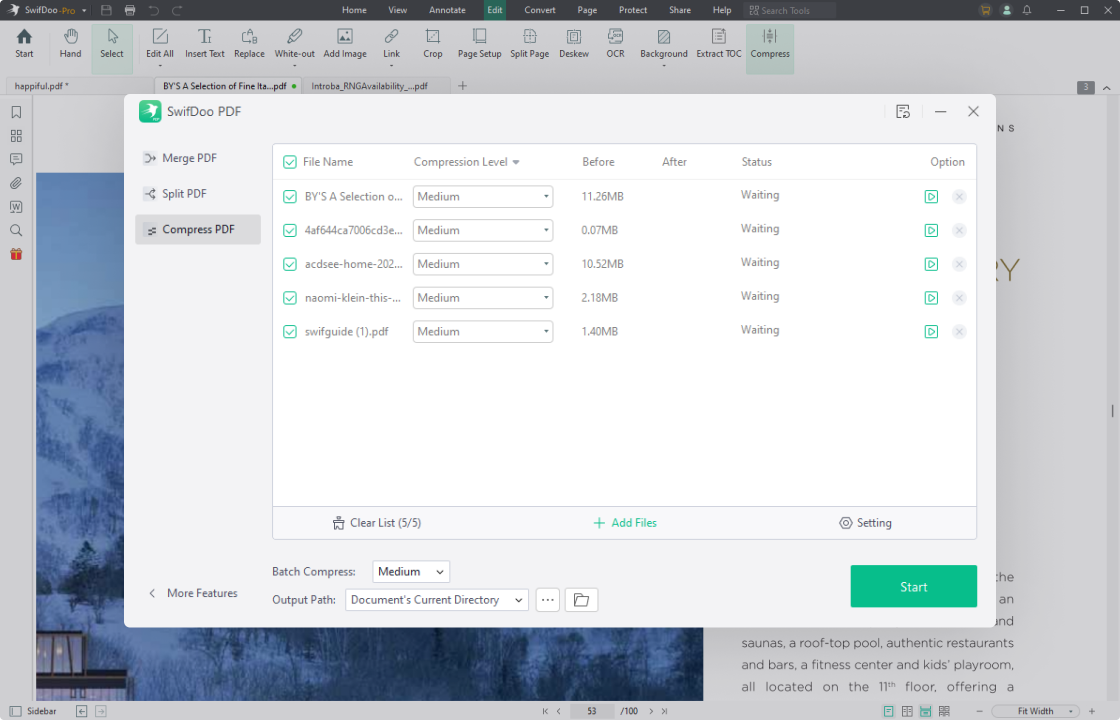Open the output folder icon

pyautogui.click(x=581, y=600)
